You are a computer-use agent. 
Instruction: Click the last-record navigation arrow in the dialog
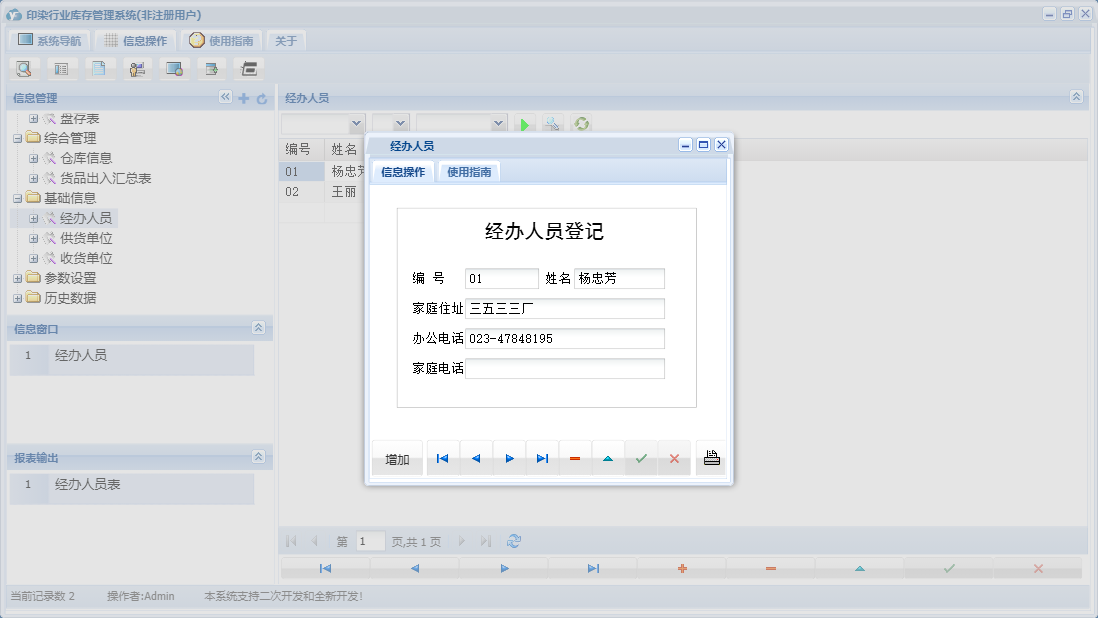(543, 457)
